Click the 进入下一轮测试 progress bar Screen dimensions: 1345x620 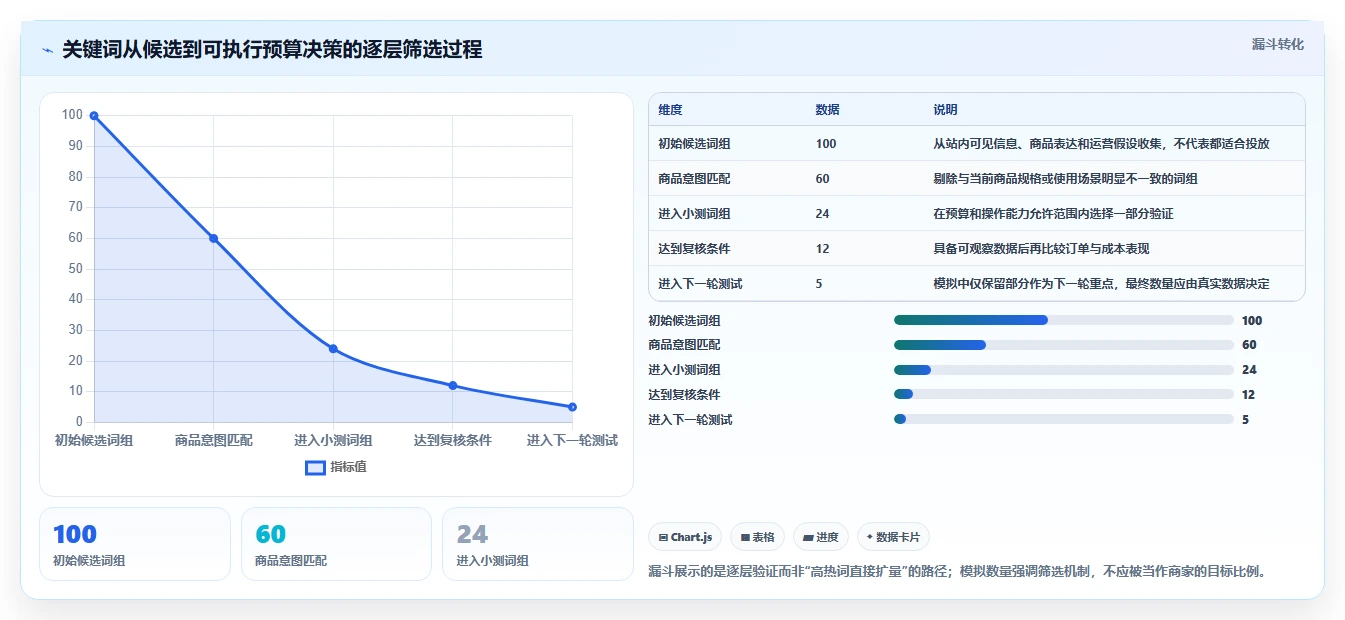click(1063, 420)
